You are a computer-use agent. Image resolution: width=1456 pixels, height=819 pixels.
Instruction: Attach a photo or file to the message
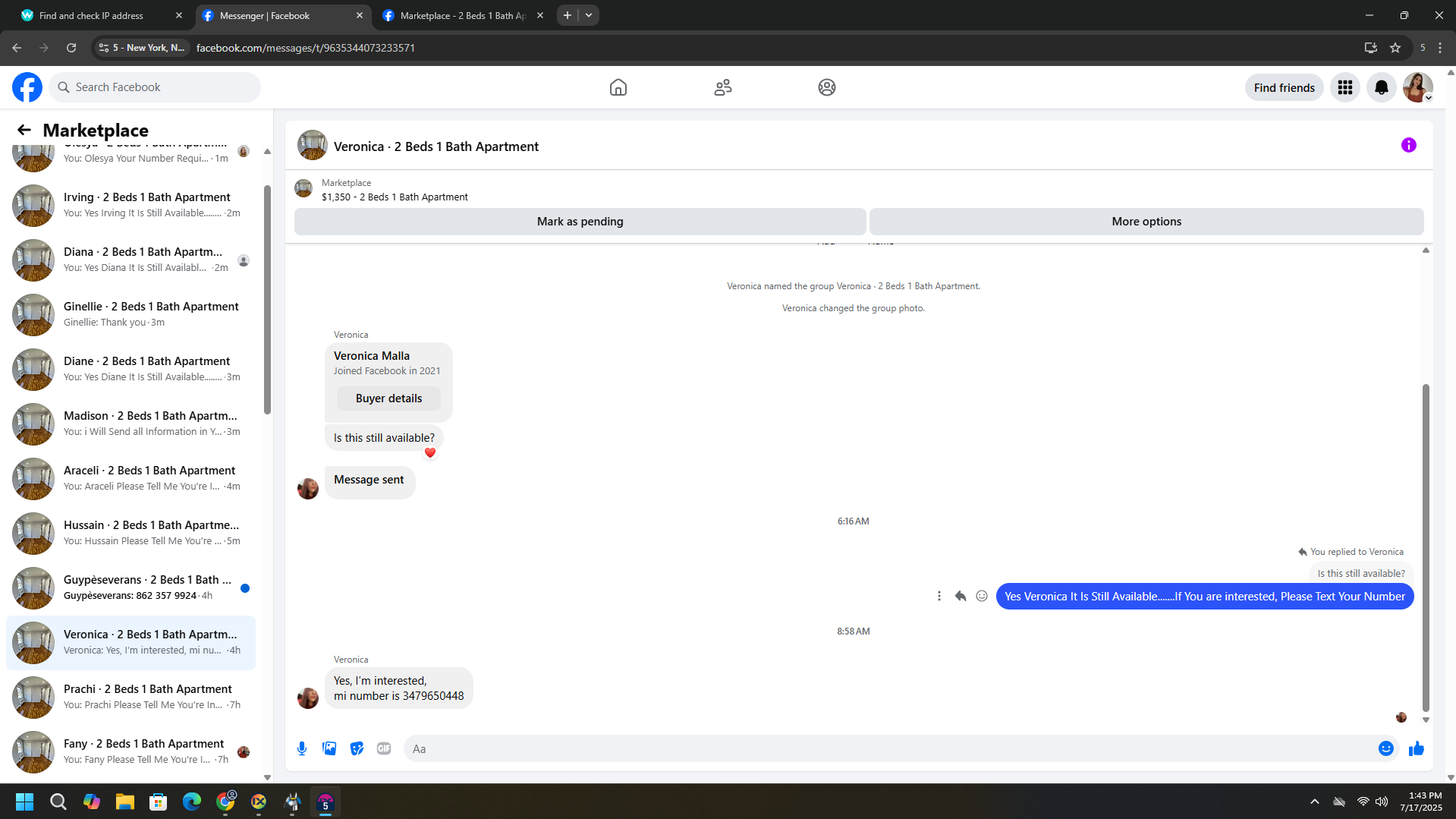coord(329,748)
